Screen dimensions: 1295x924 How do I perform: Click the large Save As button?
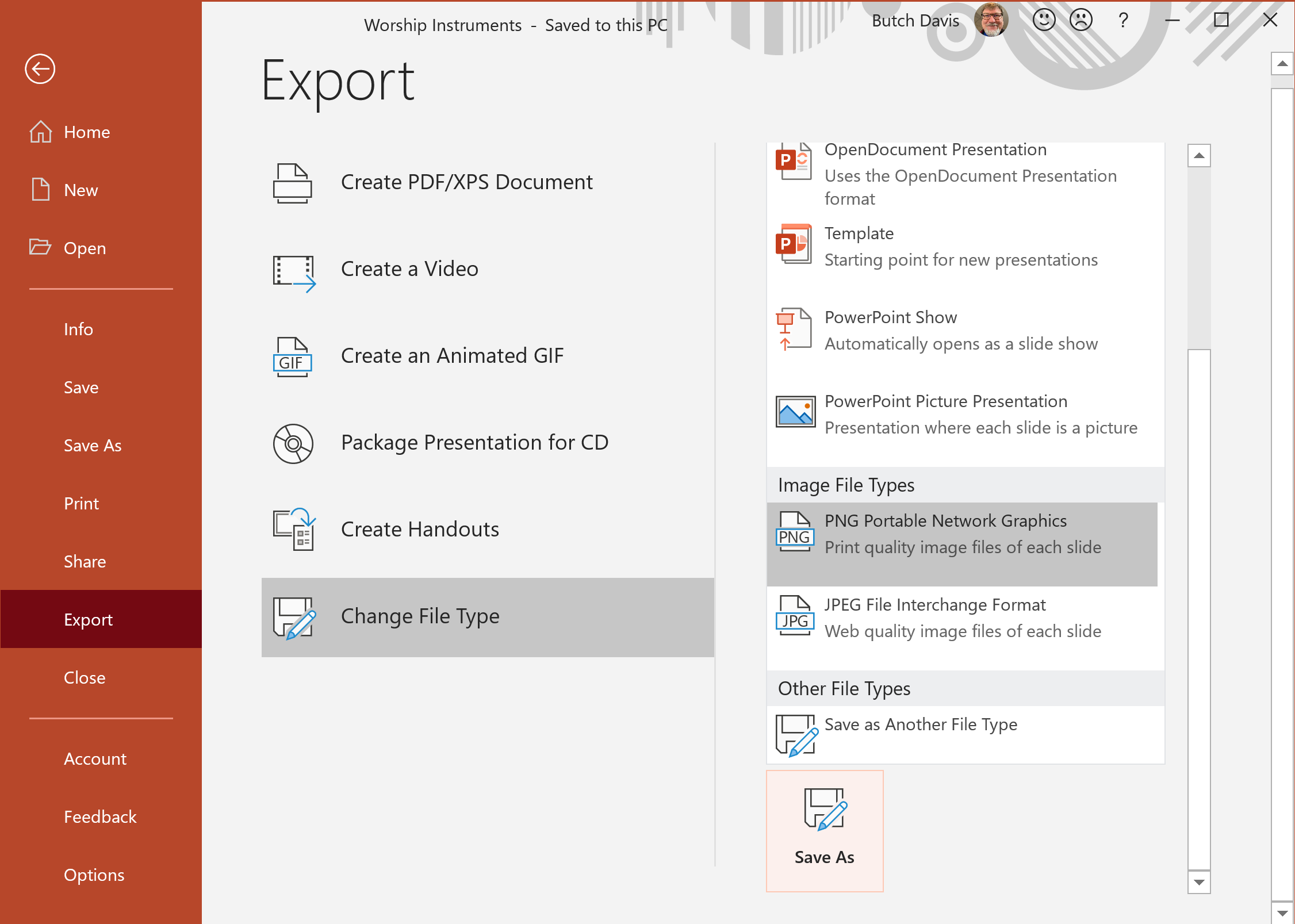pos(825,831)
